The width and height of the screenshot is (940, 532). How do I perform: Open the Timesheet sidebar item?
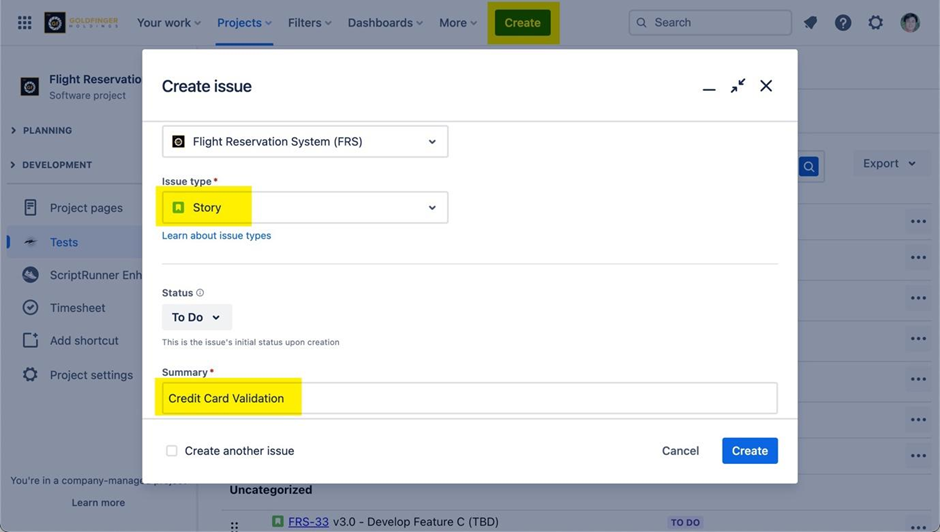77,308
